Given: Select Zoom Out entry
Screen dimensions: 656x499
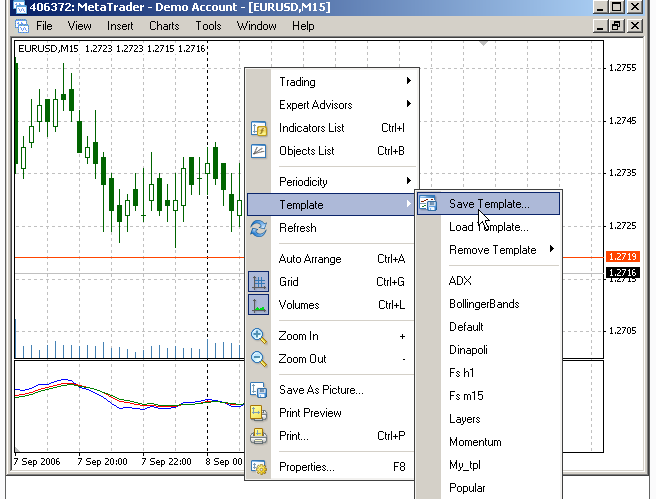Looking at the screenshot, I should tap(331, 359).
